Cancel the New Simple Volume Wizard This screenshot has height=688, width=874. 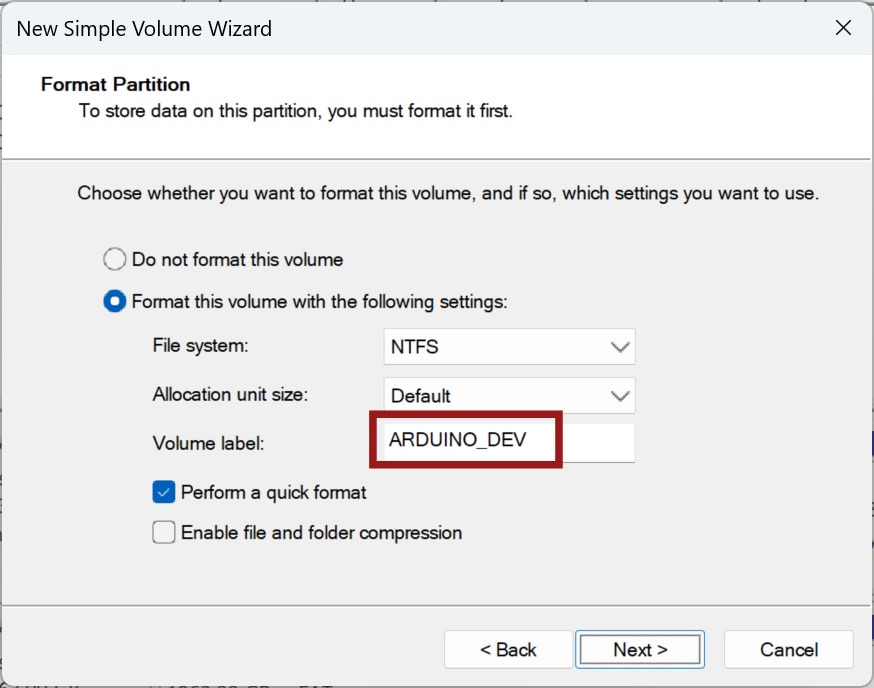[788, 650]
